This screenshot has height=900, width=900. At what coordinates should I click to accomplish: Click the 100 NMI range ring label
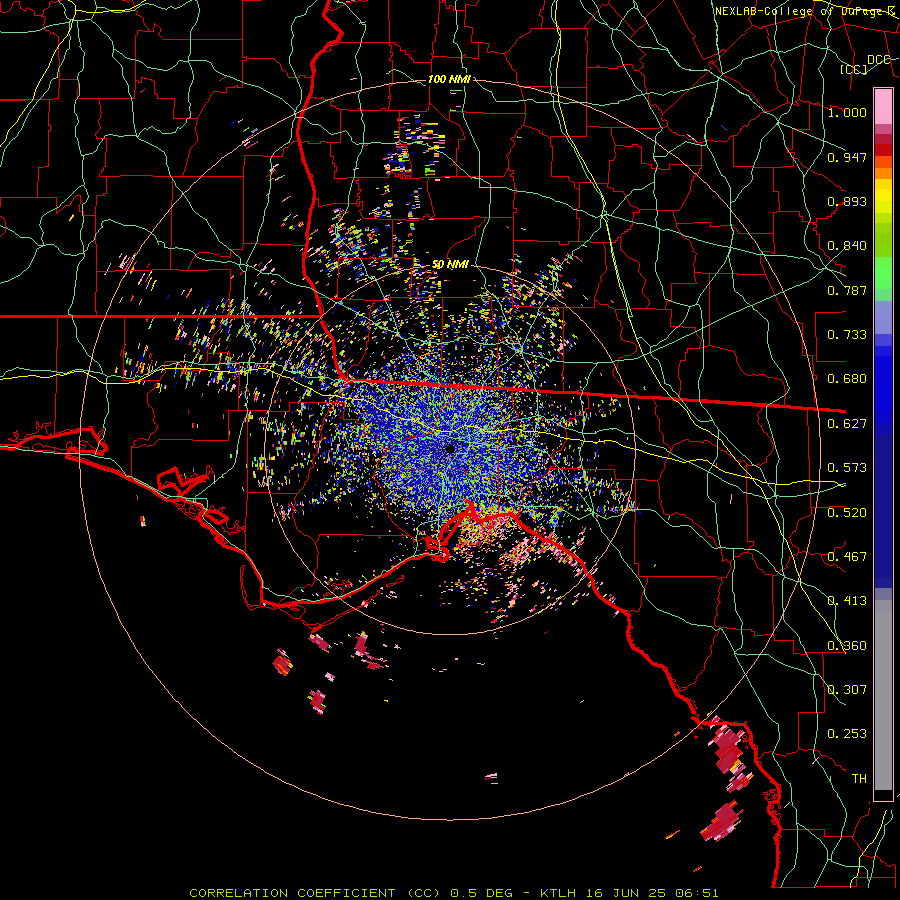click(x=449, y=79)
